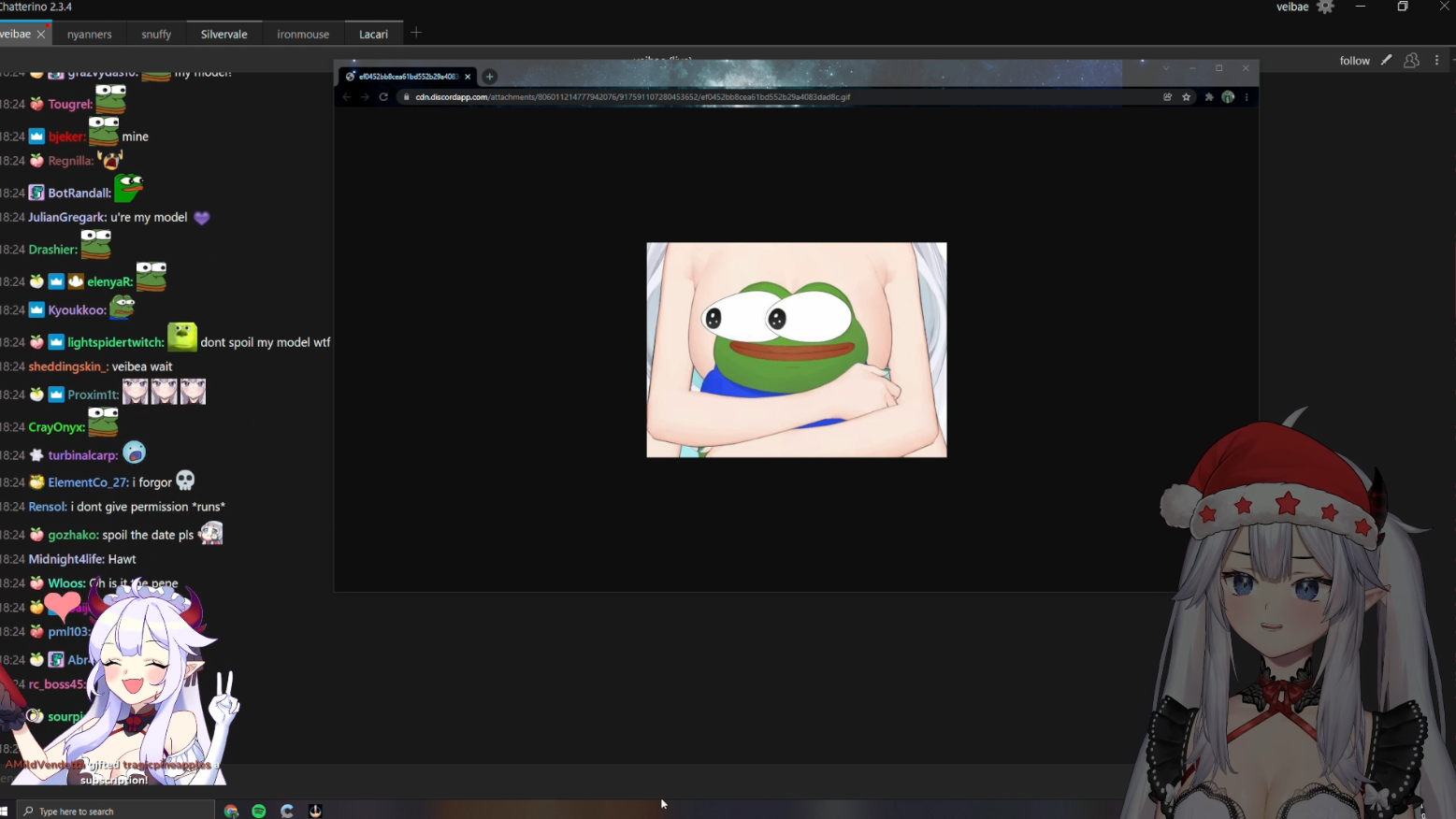1456x819 pixels.
Task: Click the Pepe gif image in the browser
Action: [x=797, y=350]
